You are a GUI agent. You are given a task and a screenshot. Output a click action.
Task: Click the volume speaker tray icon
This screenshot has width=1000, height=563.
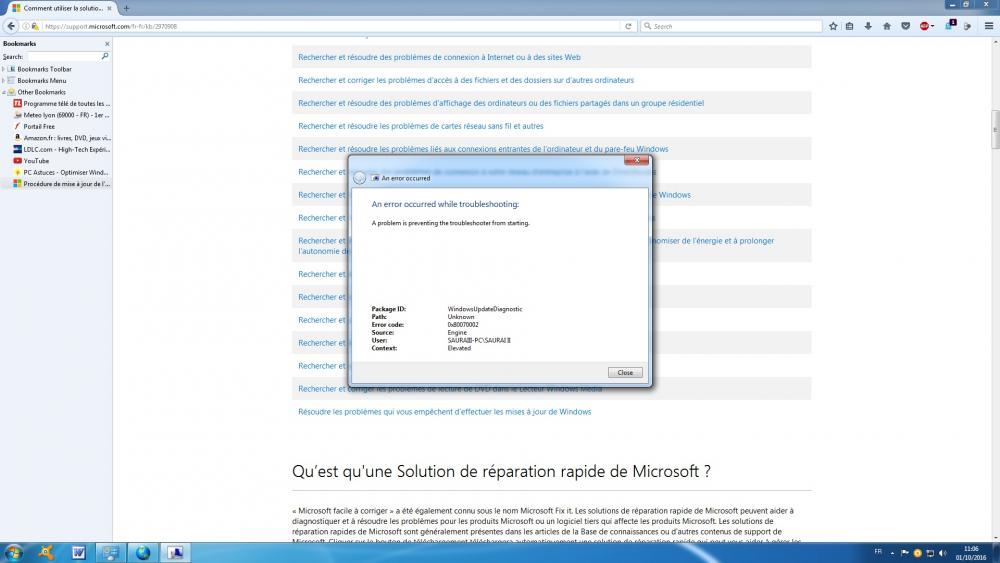[943, 553]
